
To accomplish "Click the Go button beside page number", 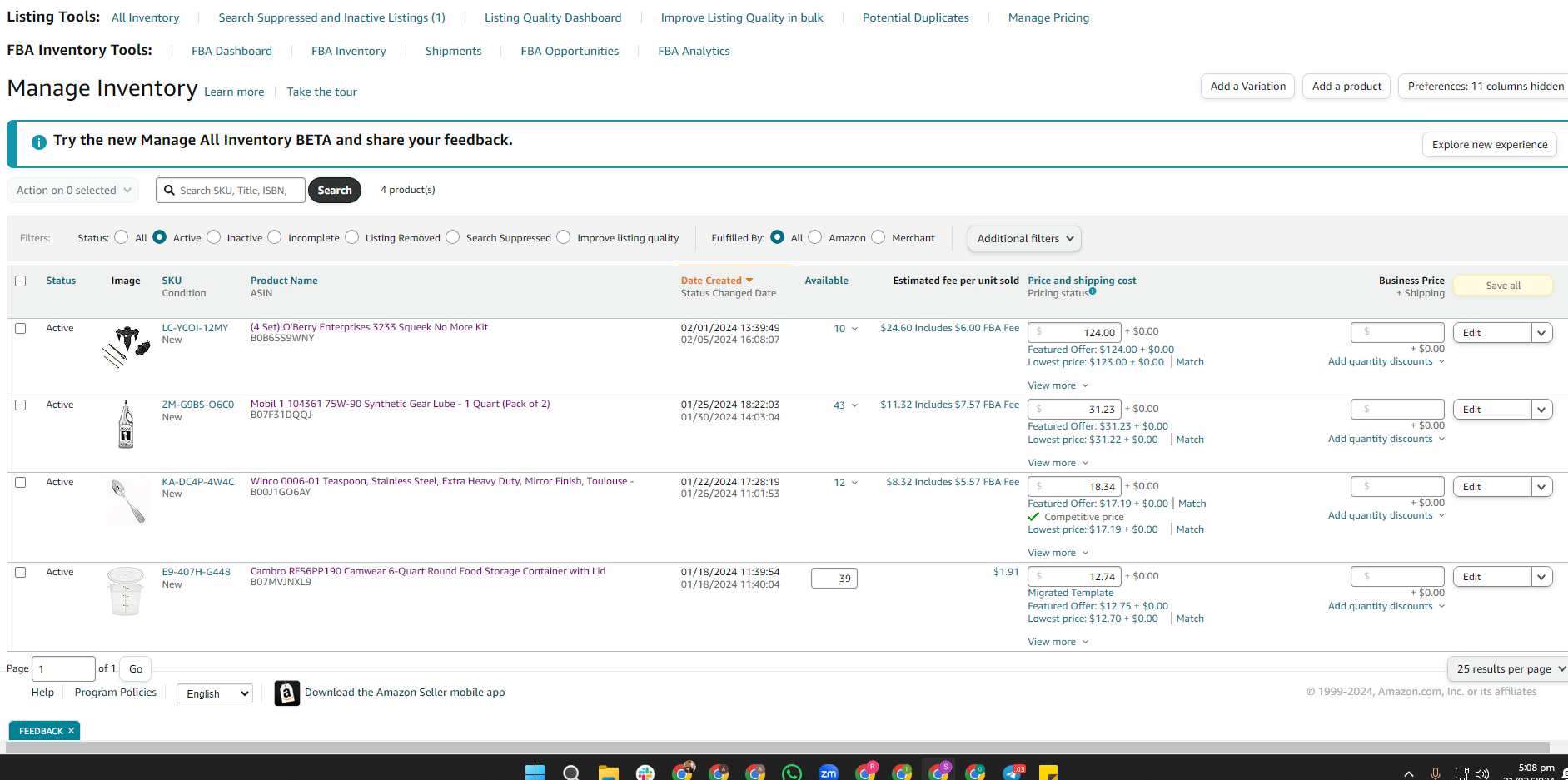I will point(136,668).
